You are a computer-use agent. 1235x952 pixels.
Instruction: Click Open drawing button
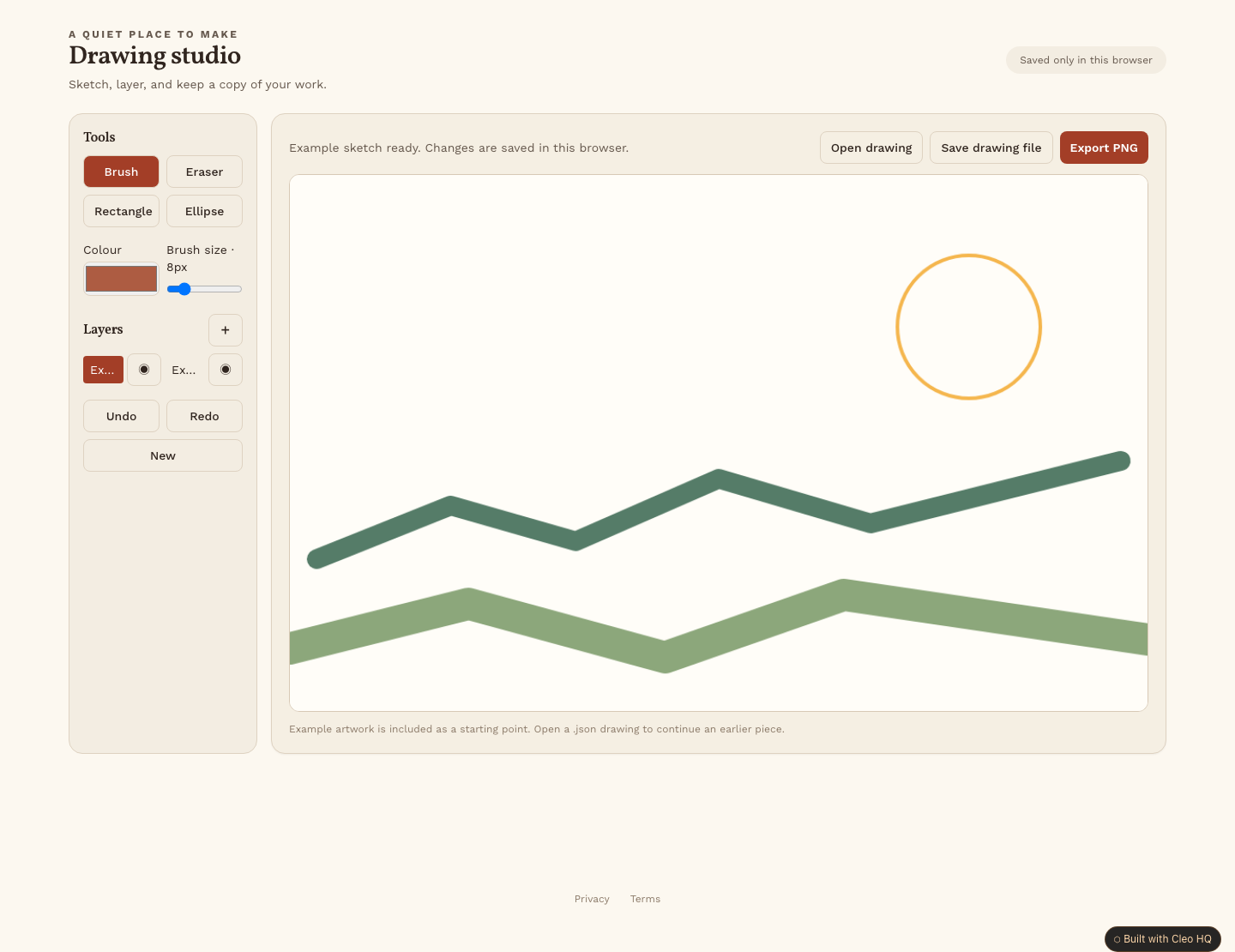pos(871,148)
